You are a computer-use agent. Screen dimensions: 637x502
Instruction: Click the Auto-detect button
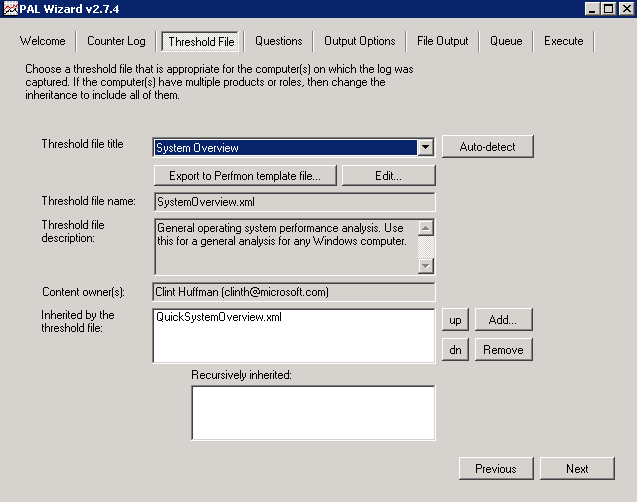coord(488,147)
